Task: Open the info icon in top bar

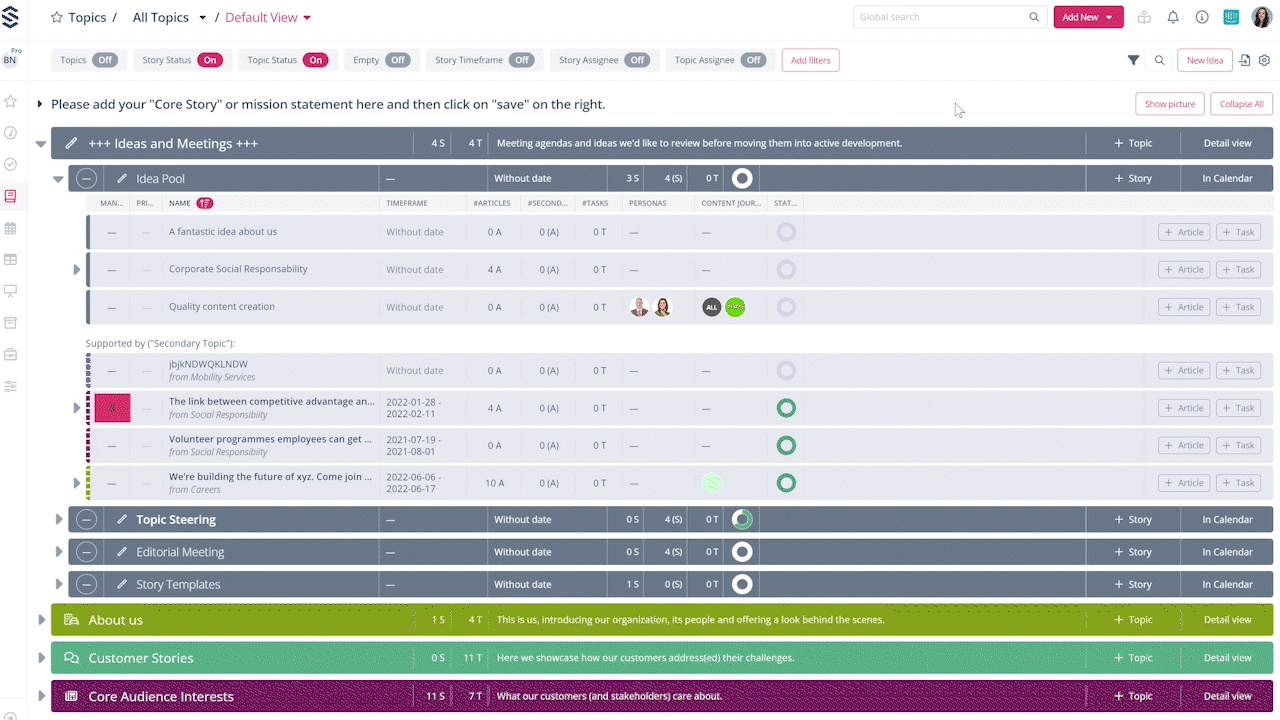Action: (1202, 17)
